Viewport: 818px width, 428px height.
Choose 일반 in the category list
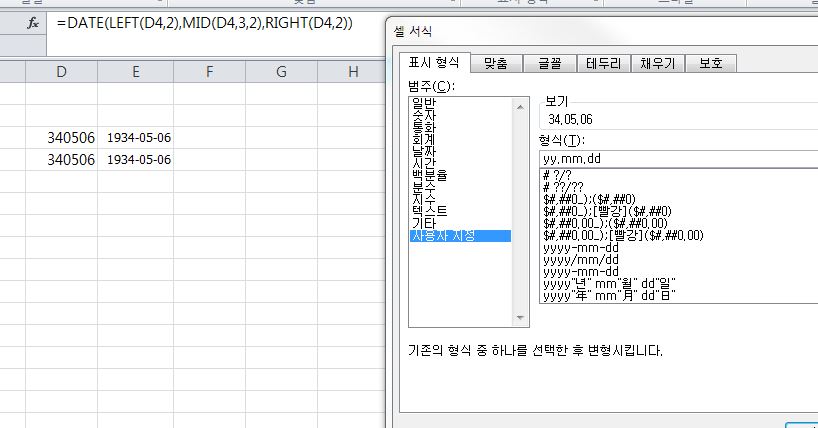(423, 104)
